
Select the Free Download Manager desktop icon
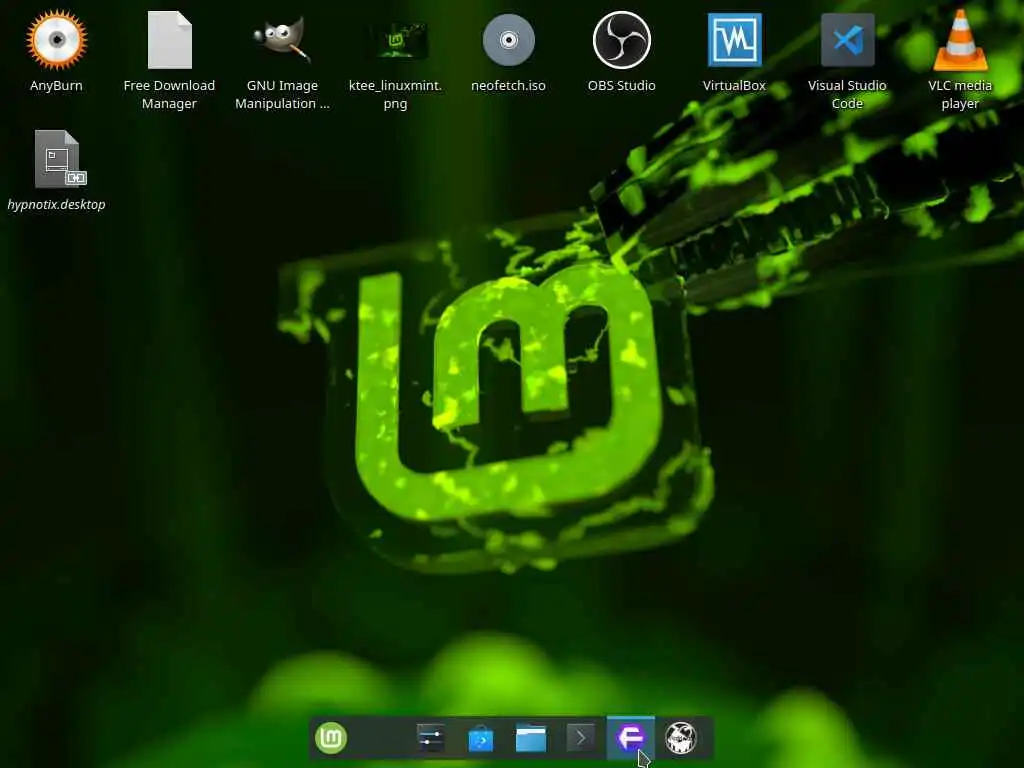(169, 40)
